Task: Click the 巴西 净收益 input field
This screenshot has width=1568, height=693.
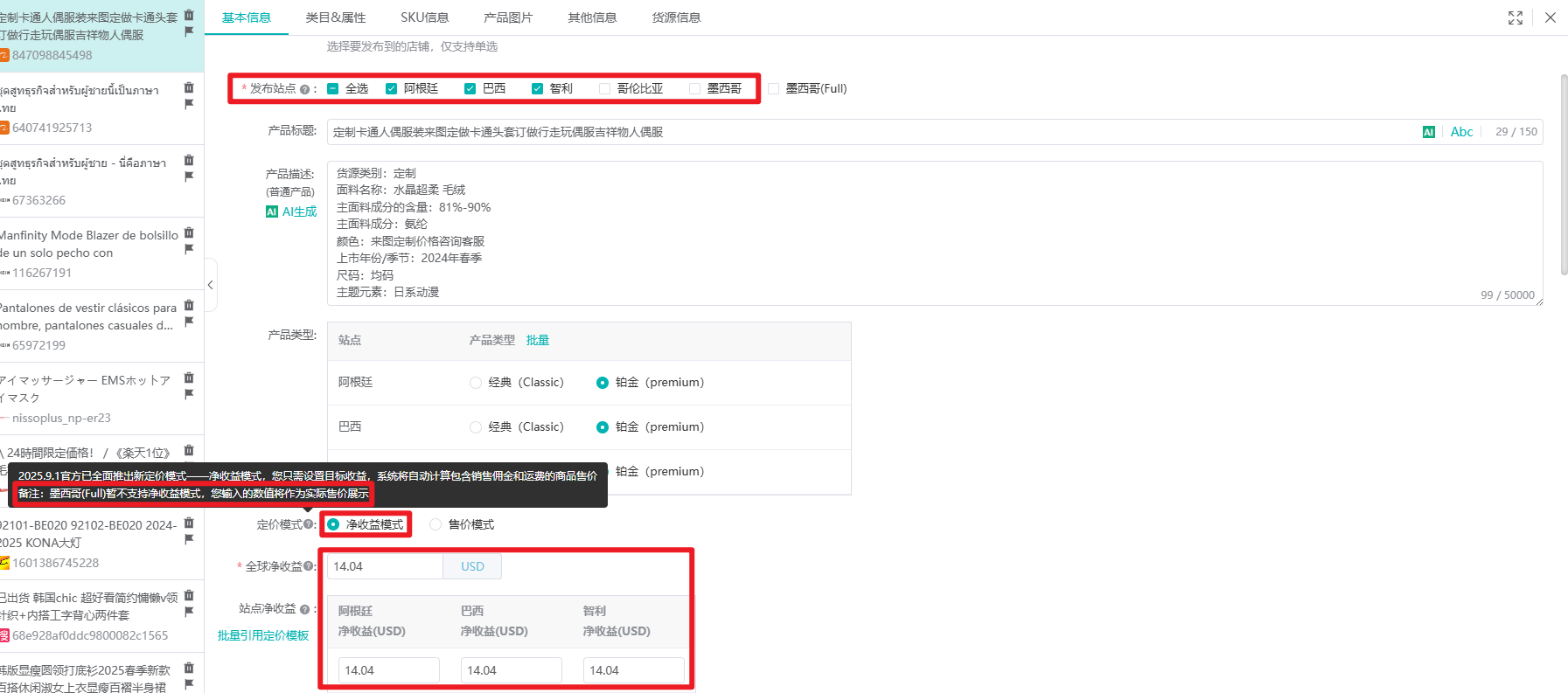Action: point(512,670)
